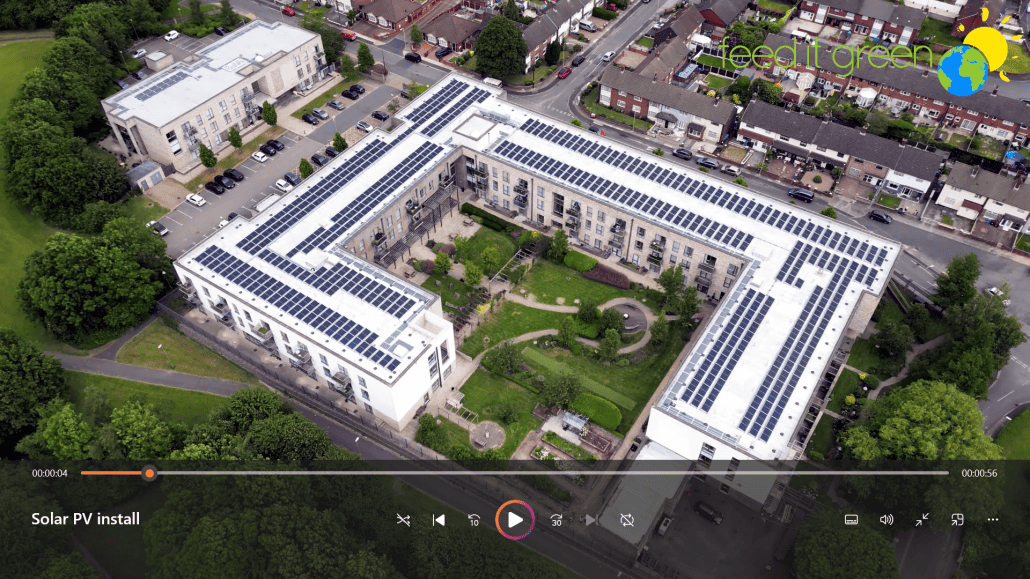Screen dimensions: 1030x579
Task: Switch to mini player view
Action: click(957, 520)
